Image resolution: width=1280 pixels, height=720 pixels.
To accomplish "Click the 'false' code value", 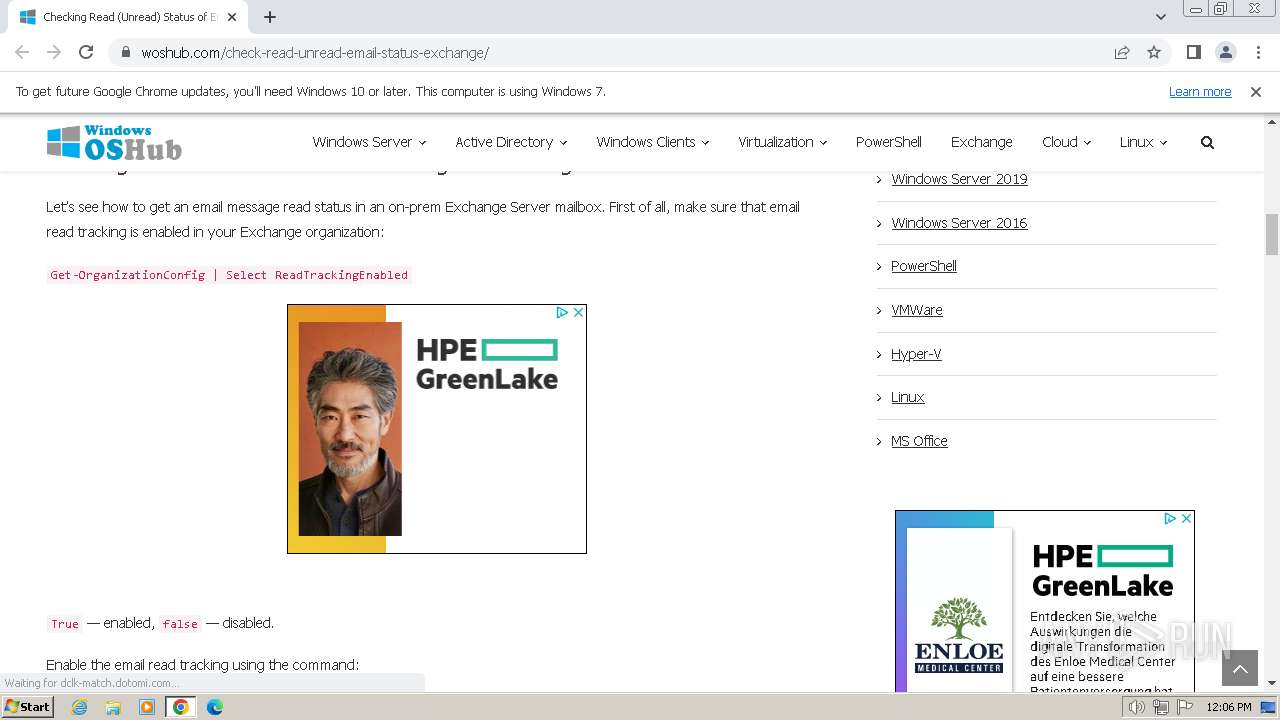I will pyautogui.click(x=180, y=623).
